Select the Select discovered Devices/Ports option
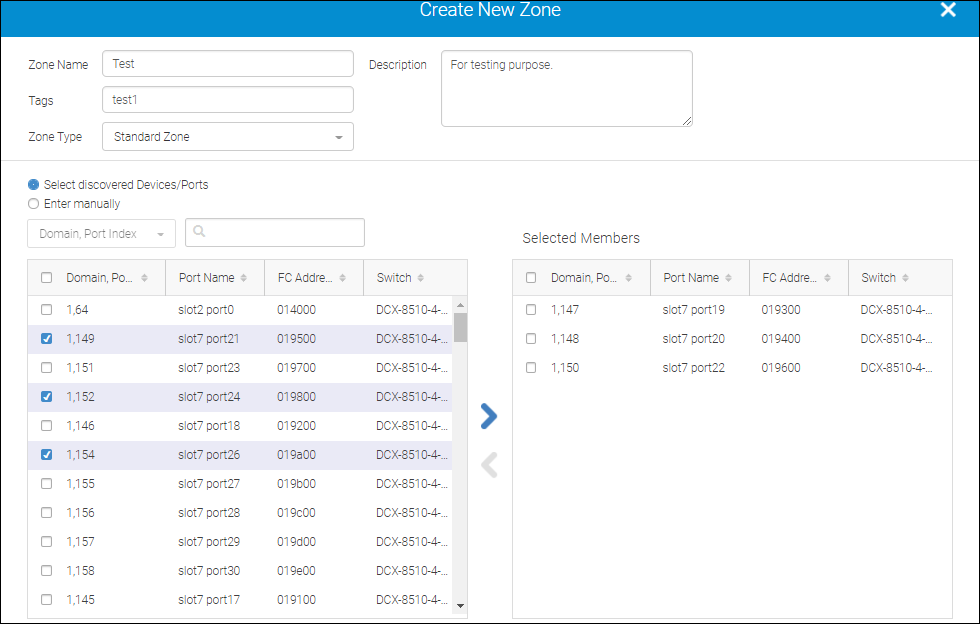This screenshot has height=624, width=980. [33, 185]
